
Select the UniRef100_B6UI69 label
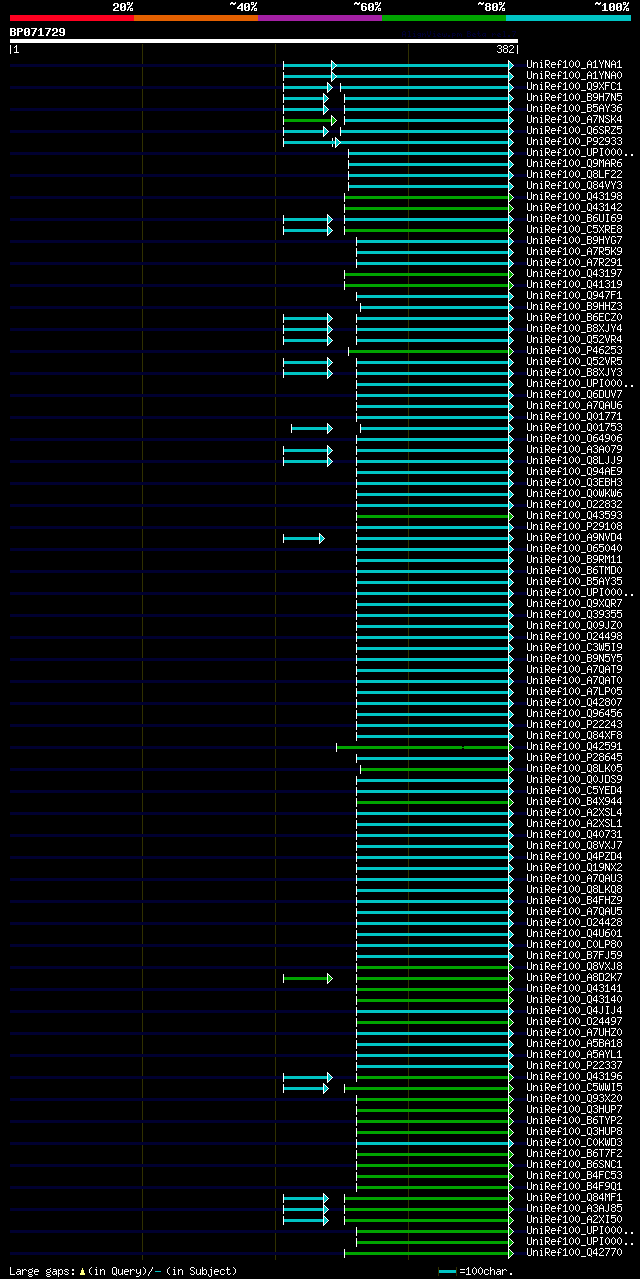[x=574, y=218]
